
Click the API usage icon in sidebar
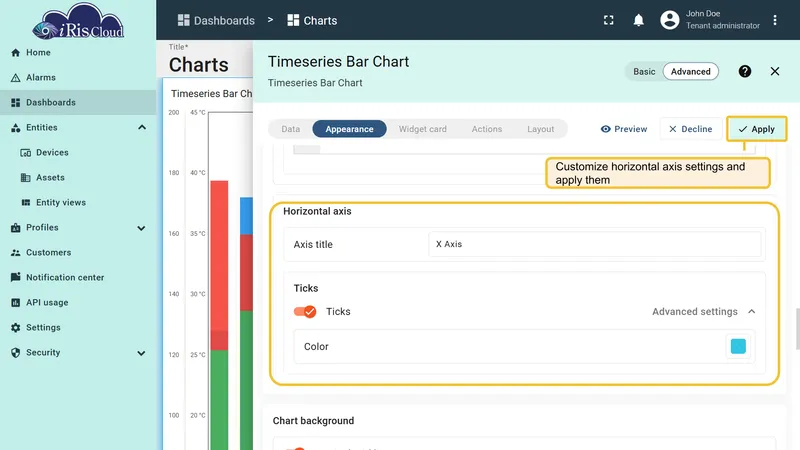pyautogui.click(x=15, y=303)
